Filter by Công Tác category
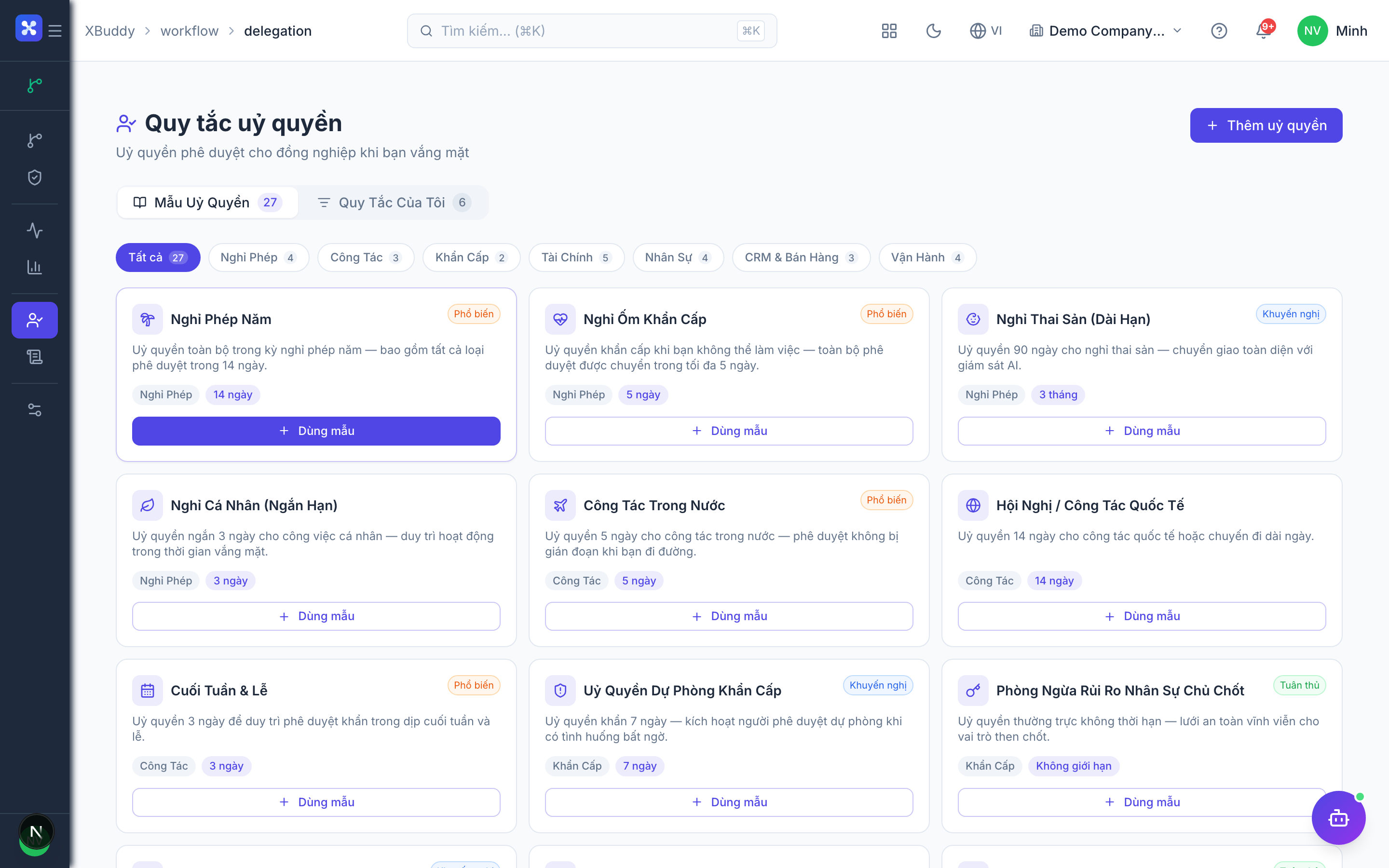Screen dimensions: 1389x868 (x=366, y=257)
